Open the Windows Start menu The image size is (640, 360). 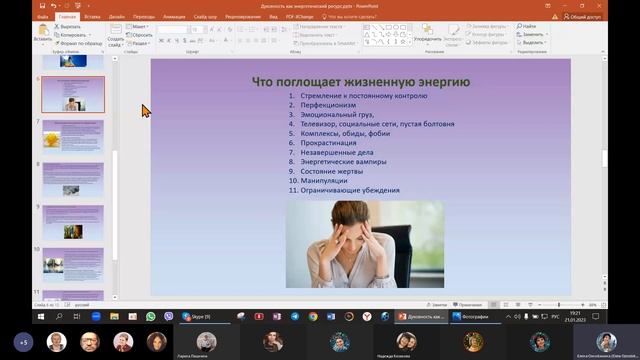point(41,316)
